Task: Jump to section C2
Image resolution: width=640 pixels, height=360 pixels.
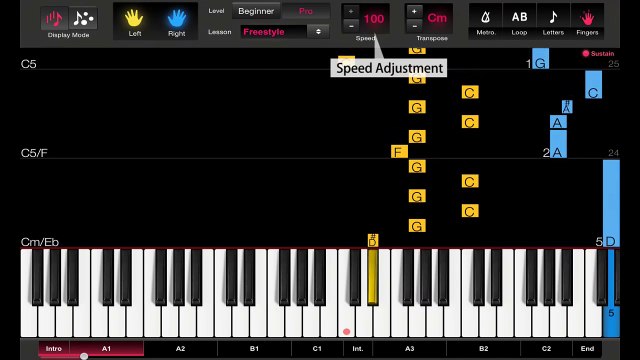Action: 547,349
